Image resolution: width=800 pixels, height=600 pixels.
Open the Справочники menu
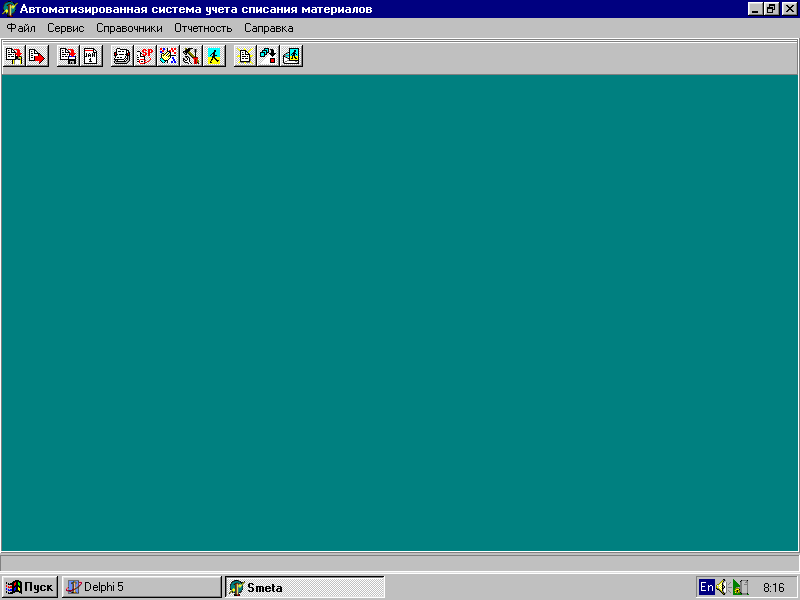point(129,28)
